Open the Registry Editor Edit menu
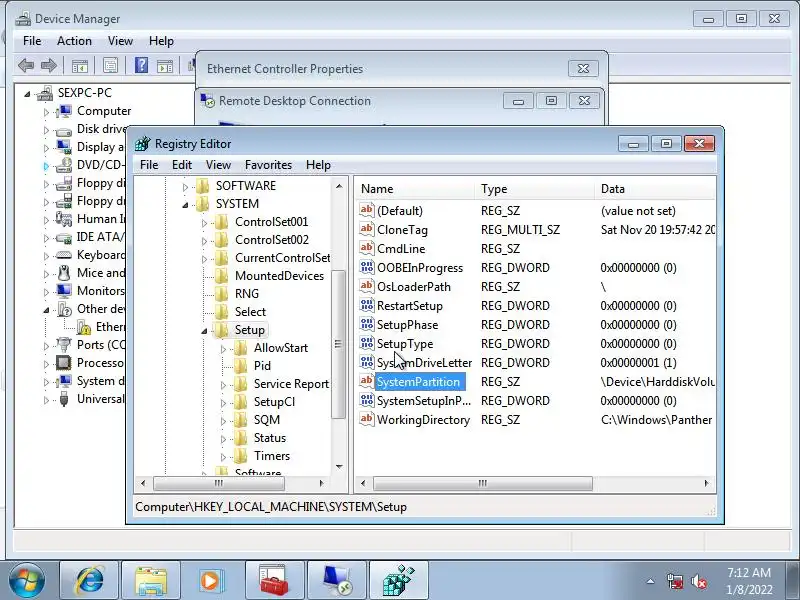The height and width of the screenshot is (600, 800). point(182,165)
